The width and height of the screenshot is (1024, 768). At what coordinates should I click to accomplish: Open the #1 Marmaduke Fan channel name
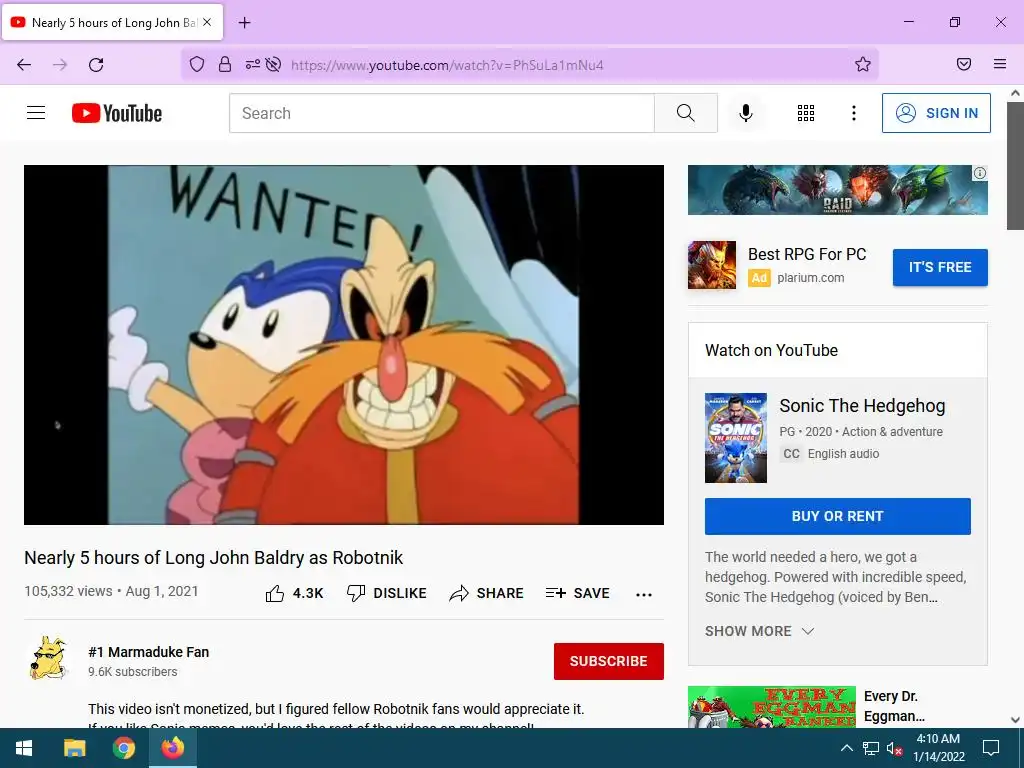click(148, 652)
